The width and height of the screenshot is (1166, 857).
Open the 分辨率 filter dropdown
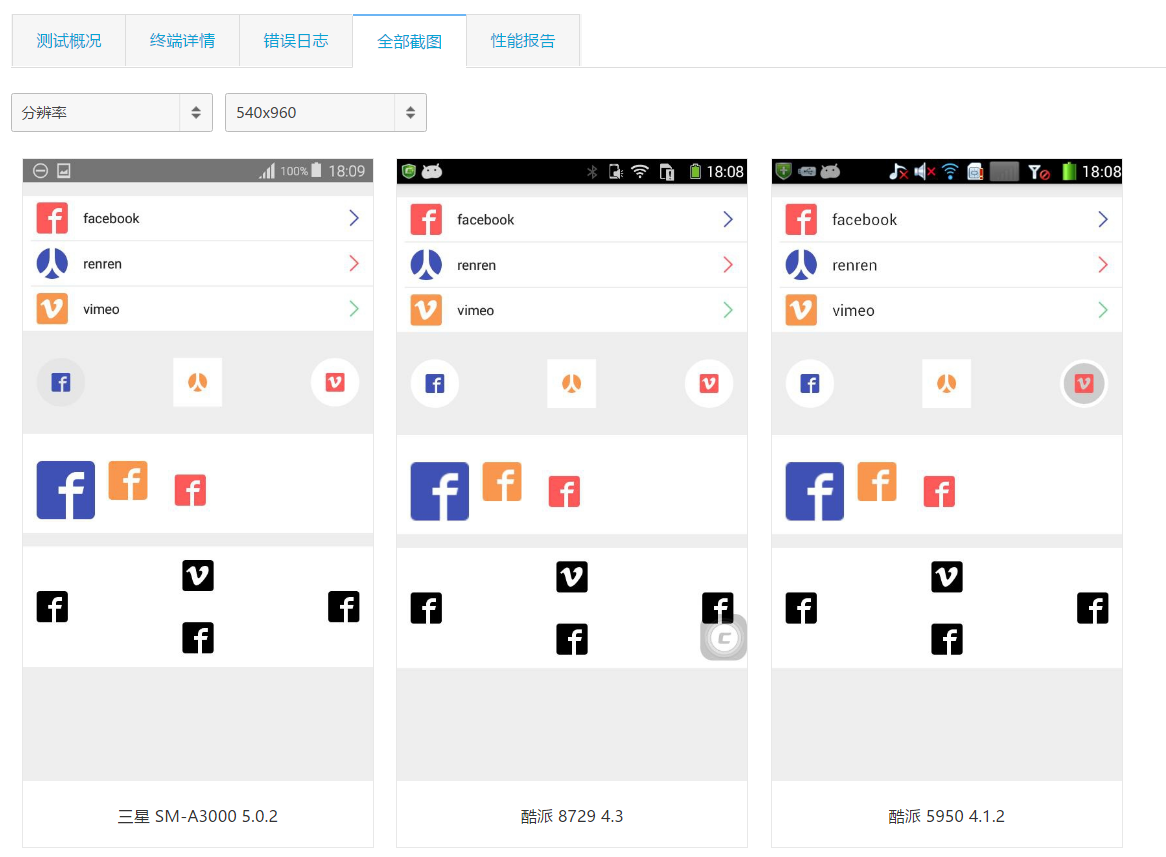click(112, 112)
